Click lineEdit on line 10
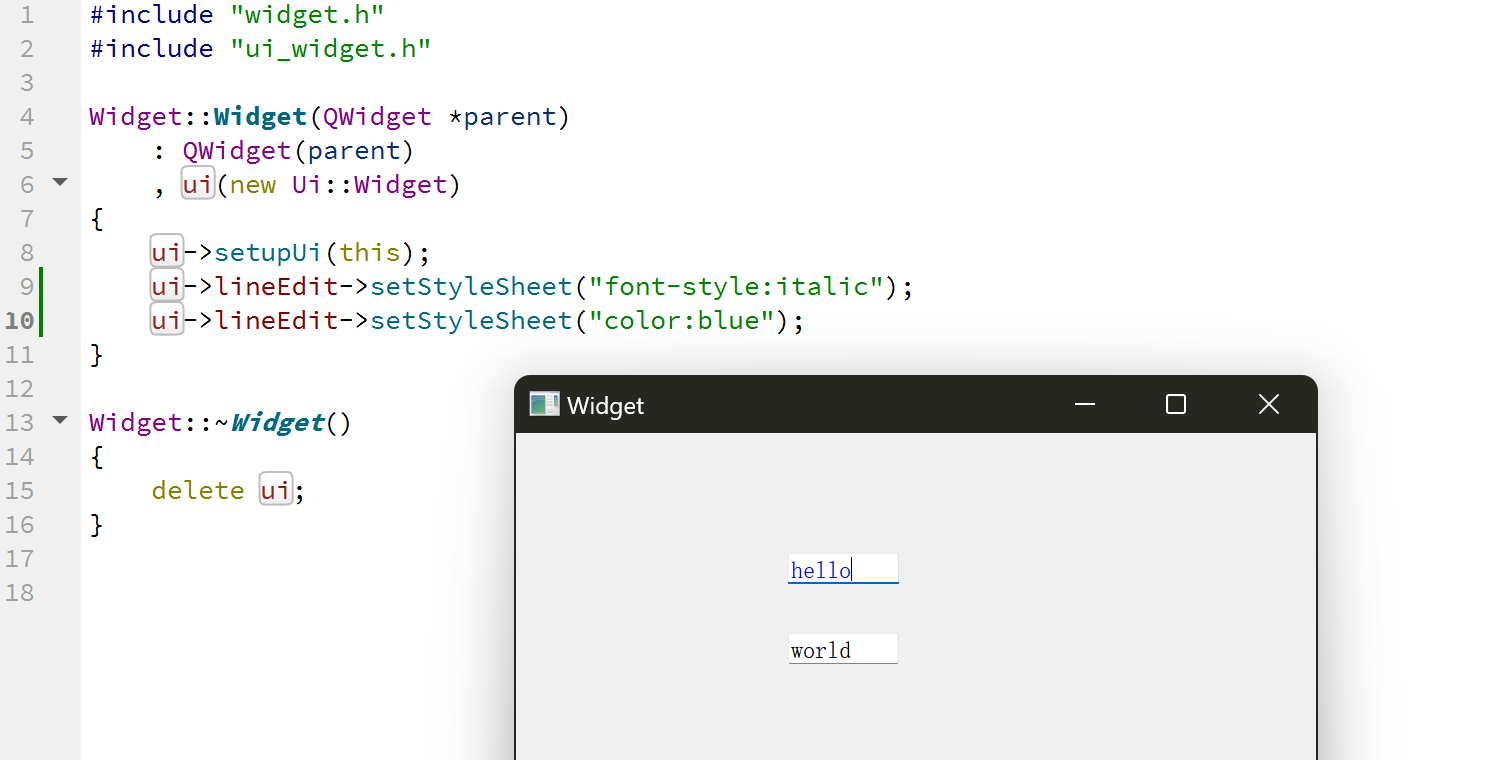The width and height of the screenshot is (1494, 760). 276,321
